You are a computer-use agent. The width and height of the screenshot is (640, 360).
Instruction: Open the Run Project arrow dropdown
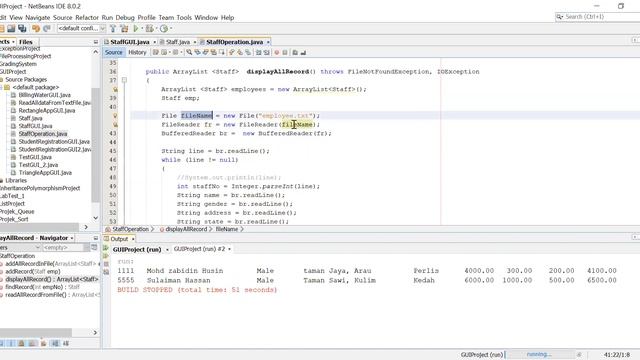click(x=142, y=28)
